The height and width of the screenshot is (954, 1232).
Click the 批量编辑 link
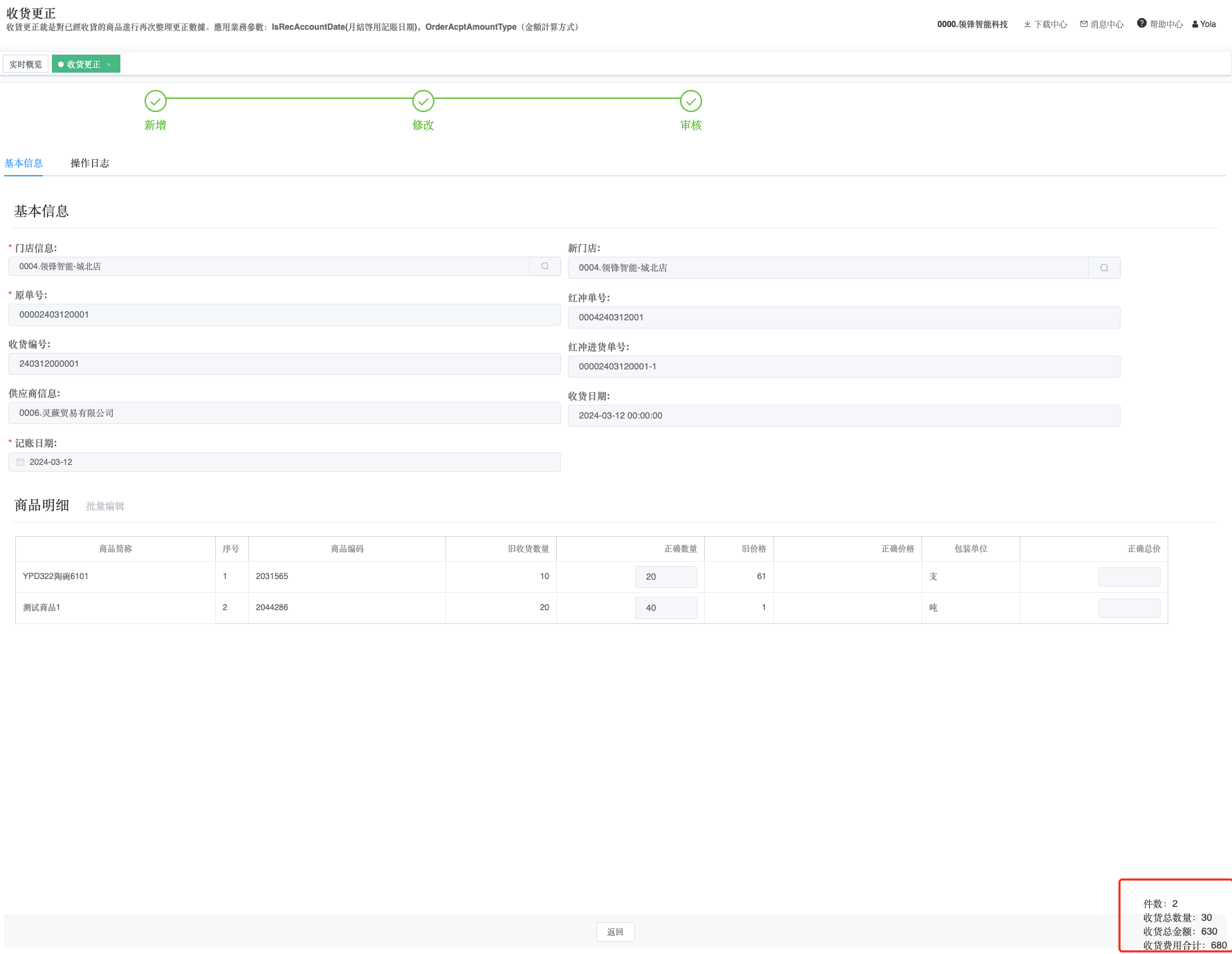[105, 506]
